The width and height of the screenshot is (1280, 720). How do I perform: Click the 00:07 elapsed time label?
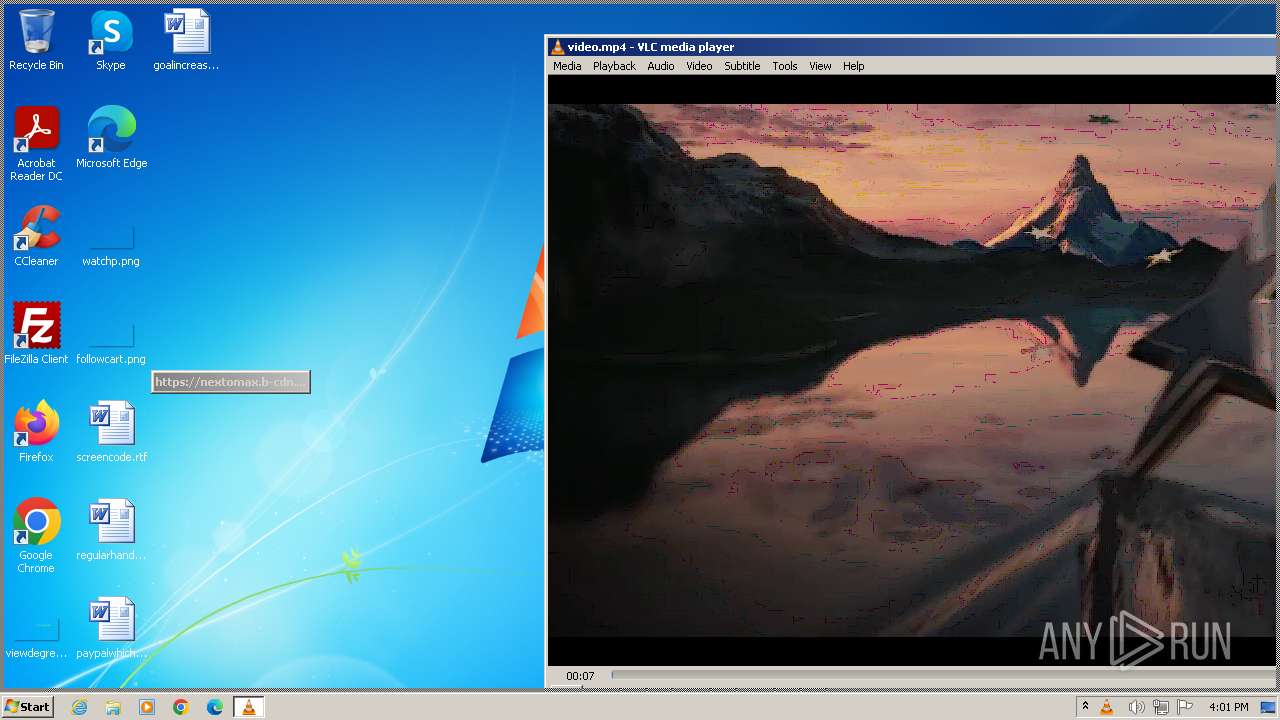580,676
